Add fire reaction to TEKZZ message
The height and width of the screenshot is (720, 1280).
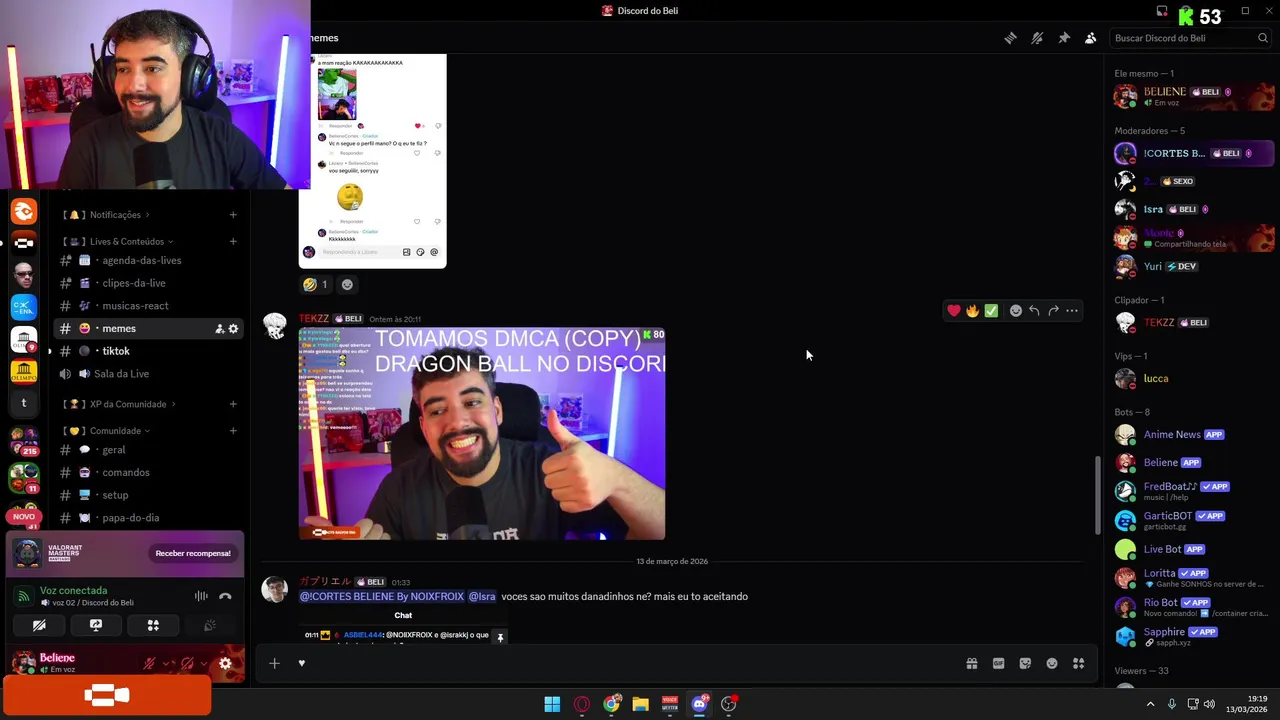[x=972, y=311]
